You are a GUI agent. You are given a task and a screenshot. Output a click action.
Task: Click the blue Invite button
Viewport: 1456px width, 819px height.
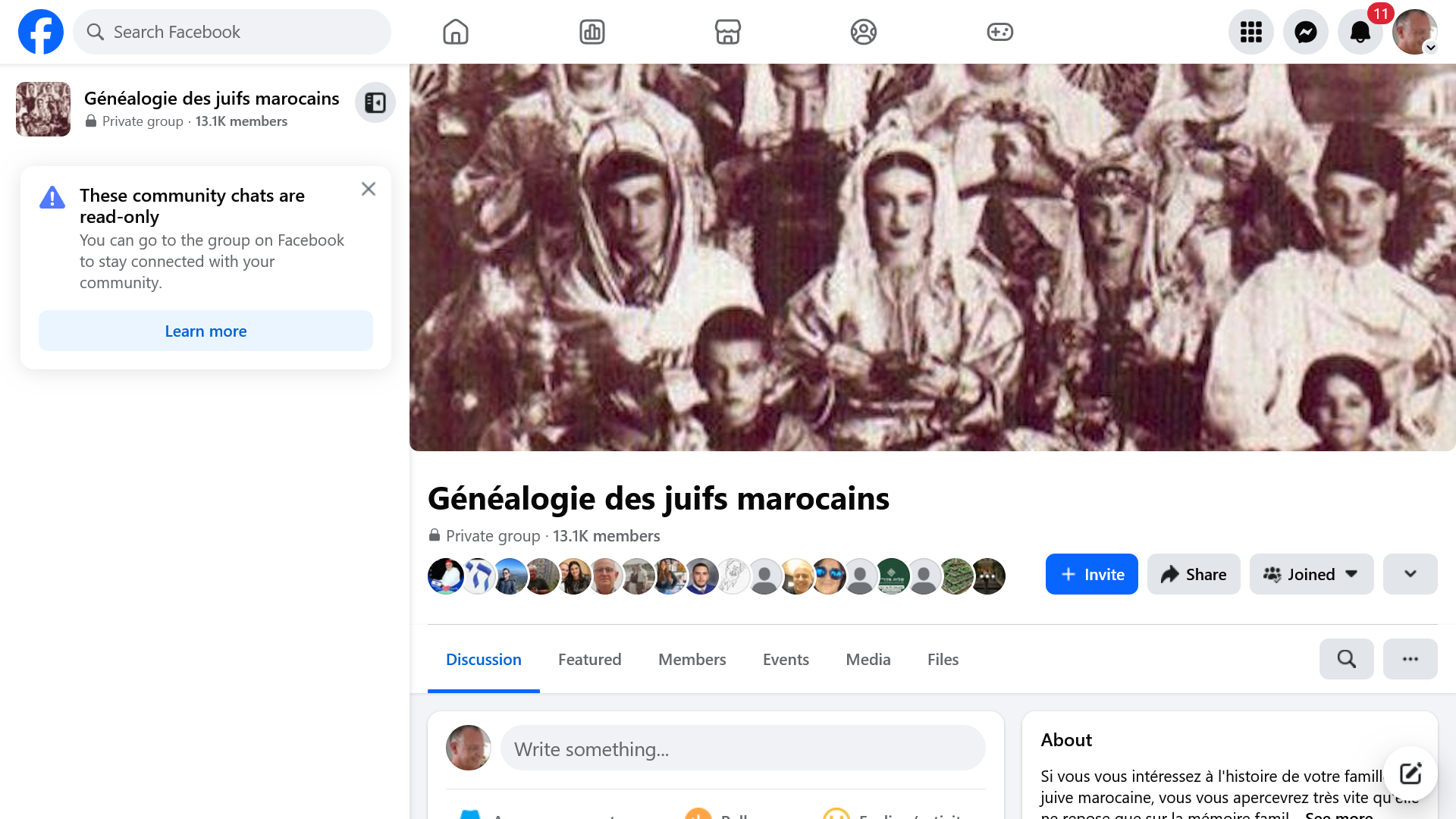point(1091,574)
